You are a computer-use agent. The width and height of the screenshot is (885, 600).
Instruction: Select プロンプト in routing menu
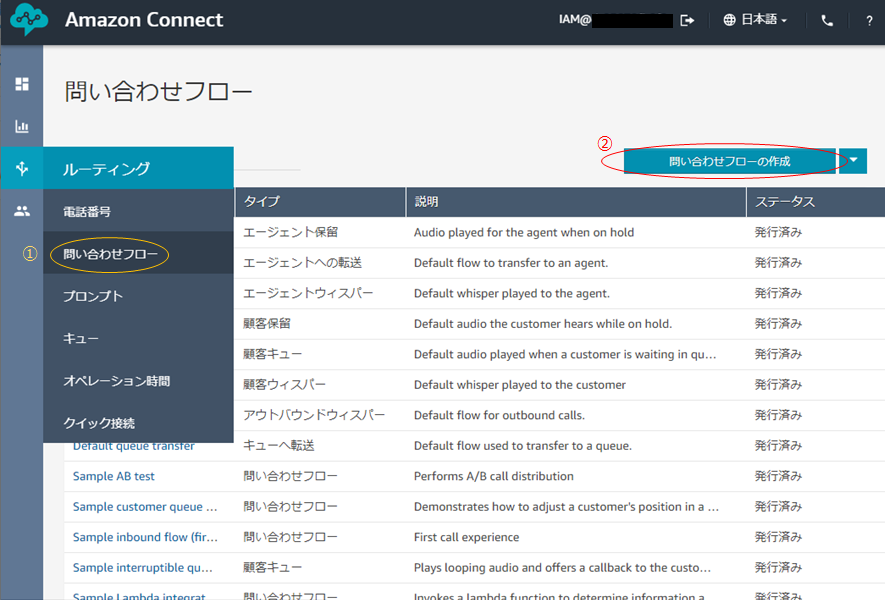click(138, 296)
